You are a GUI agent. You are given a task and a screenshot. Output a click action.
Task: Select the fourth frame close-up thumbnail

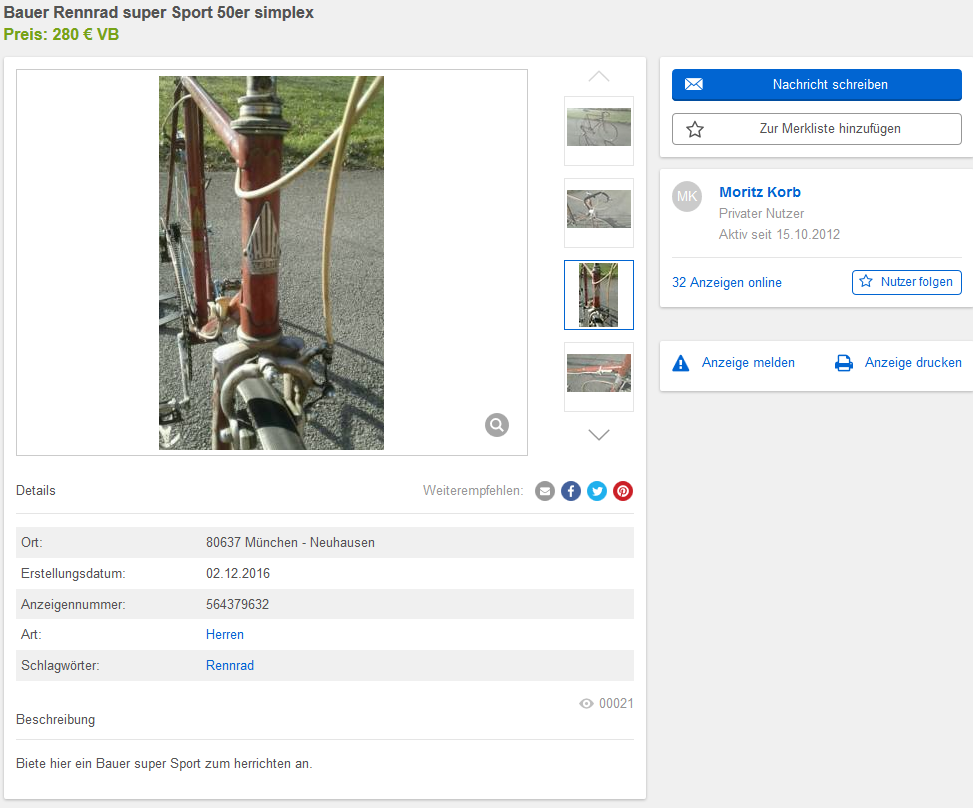point(599,375)
